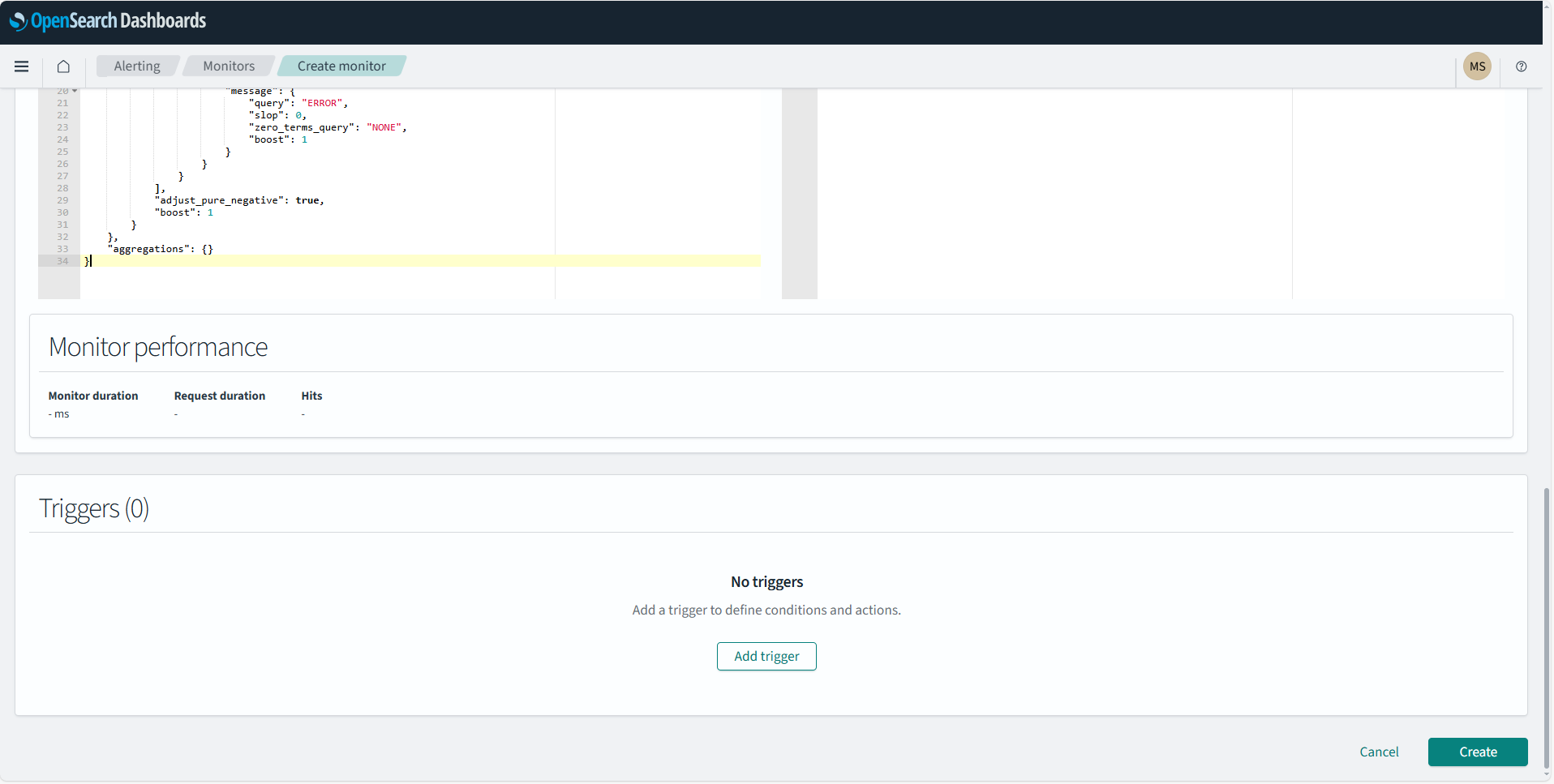Collapse the fold arrow at line 20

coord(75,91)
